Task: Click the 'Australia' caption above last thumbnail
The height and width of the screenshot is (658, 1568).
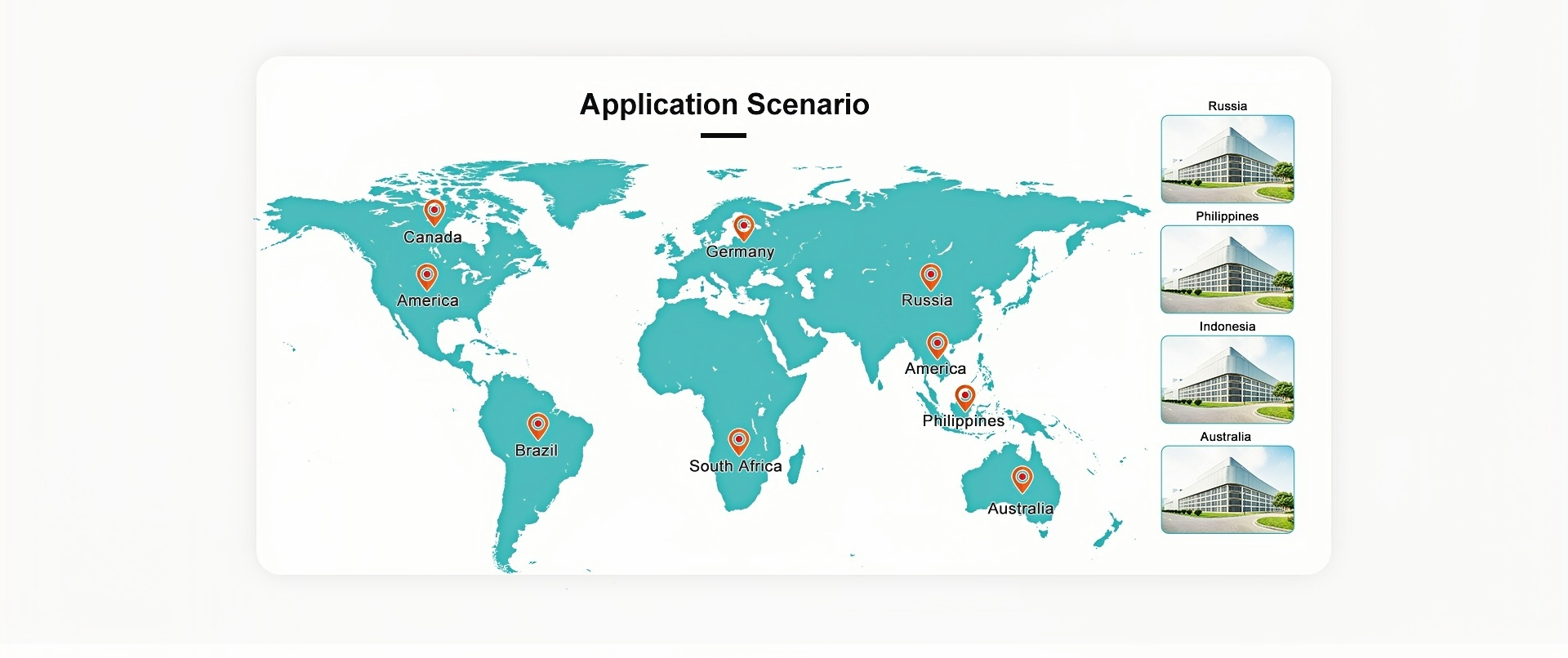Action: click(1226, 437)
